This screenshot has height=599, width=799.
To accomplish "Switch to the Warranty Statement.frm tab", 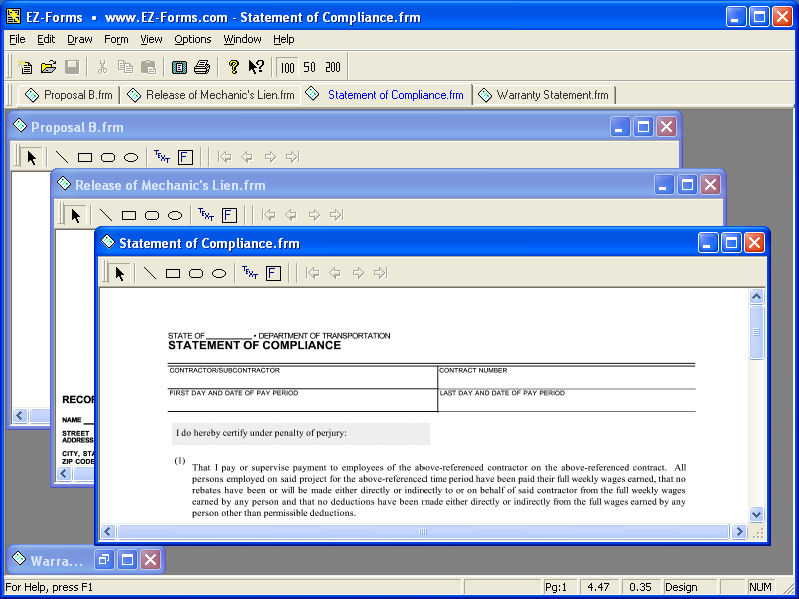I will pos(544,95).
